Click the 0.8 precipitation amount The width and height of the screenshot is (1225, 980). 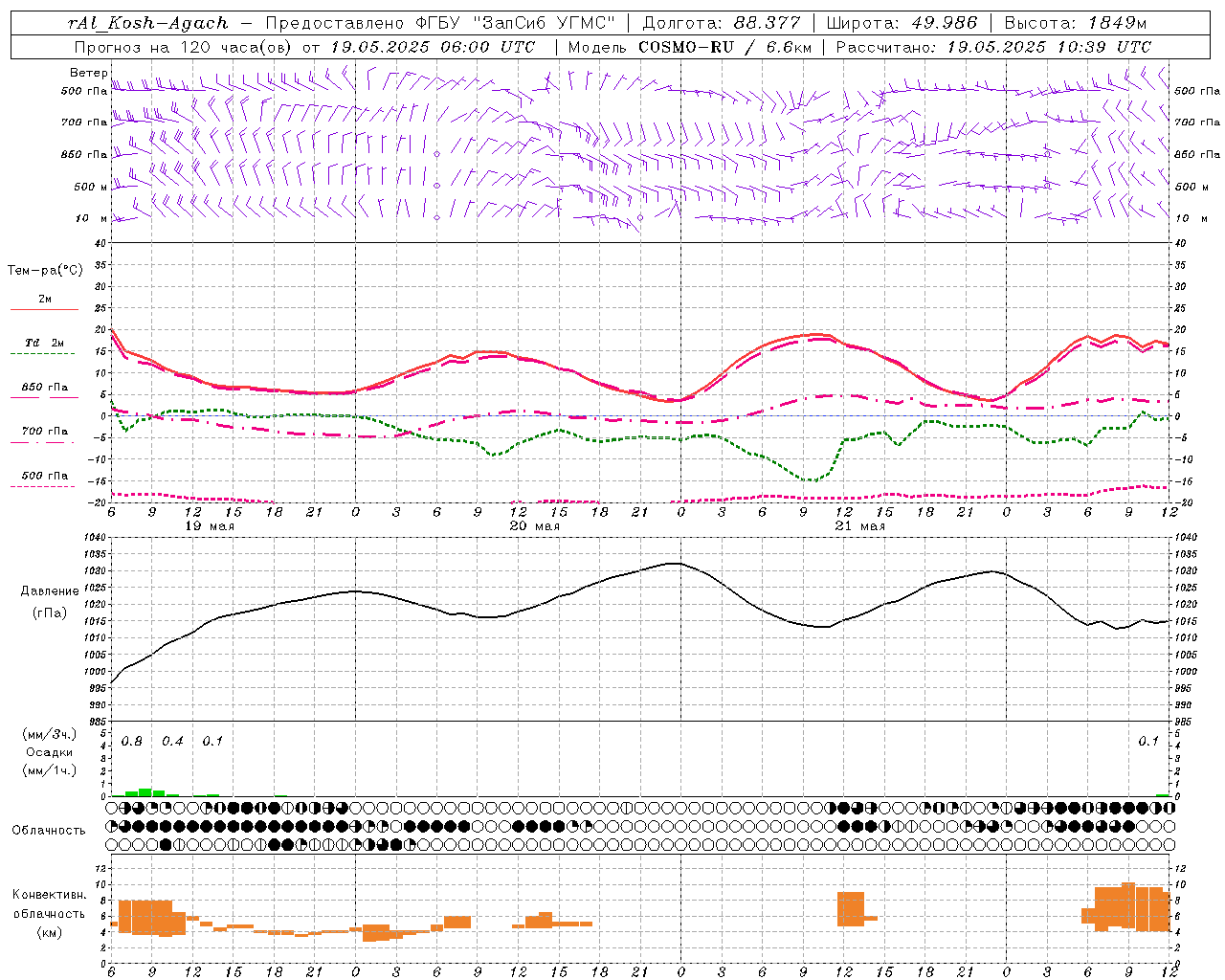pyautogui.click(x=132, y=742)
